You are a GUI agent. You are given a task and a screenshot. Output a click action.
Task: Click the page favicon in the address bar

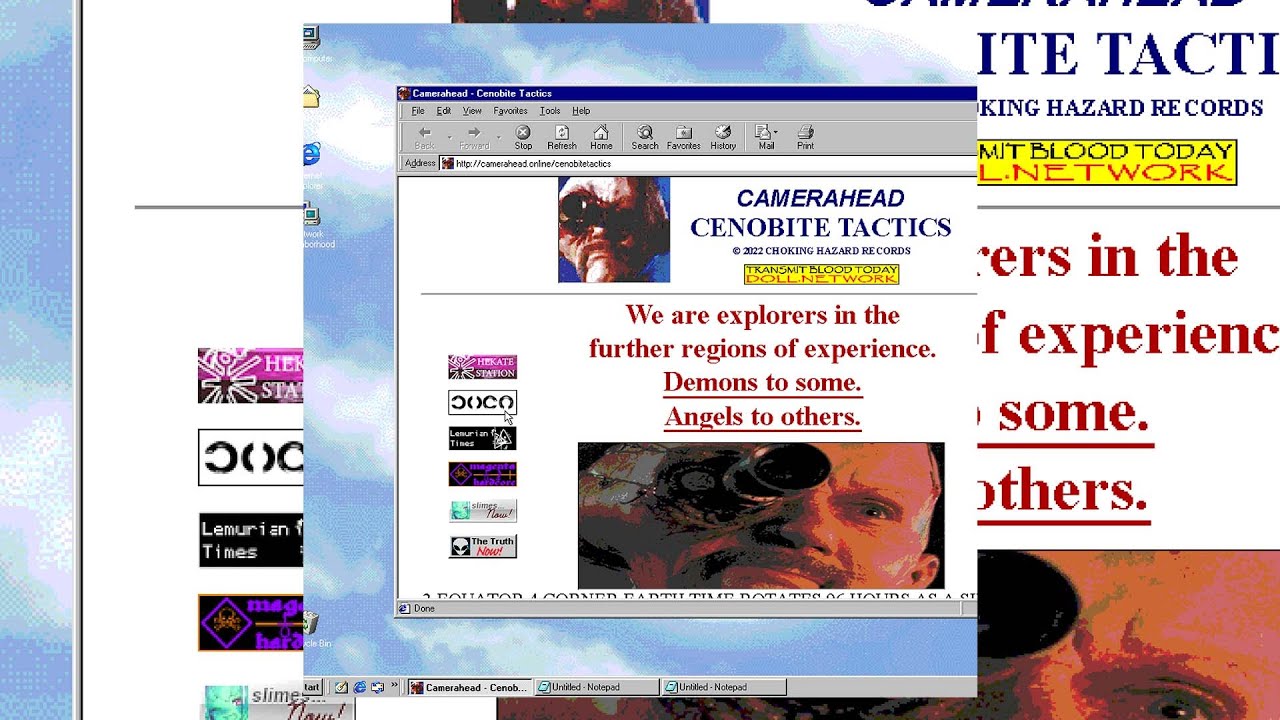click(448, 163)
